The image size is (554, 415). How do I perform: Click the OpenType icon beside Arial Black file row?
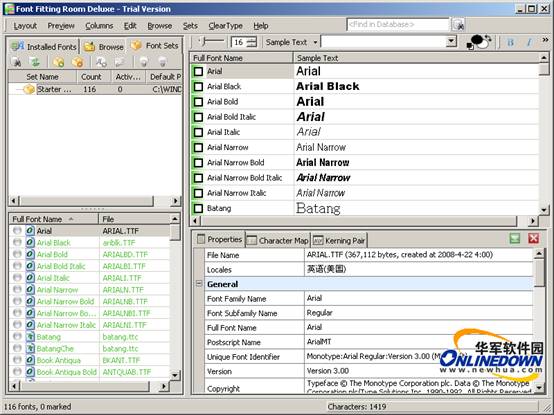(x=30, y=243)
